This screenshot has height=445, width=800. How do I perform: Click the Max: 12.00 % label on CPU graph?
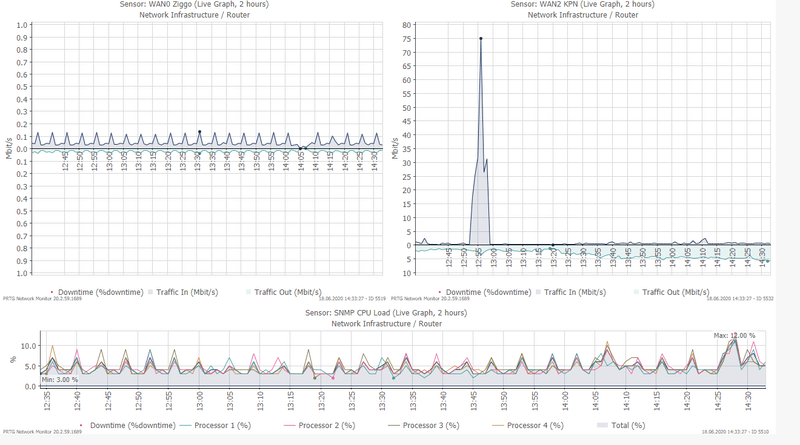pyautogui.click(x=734, y=335)
